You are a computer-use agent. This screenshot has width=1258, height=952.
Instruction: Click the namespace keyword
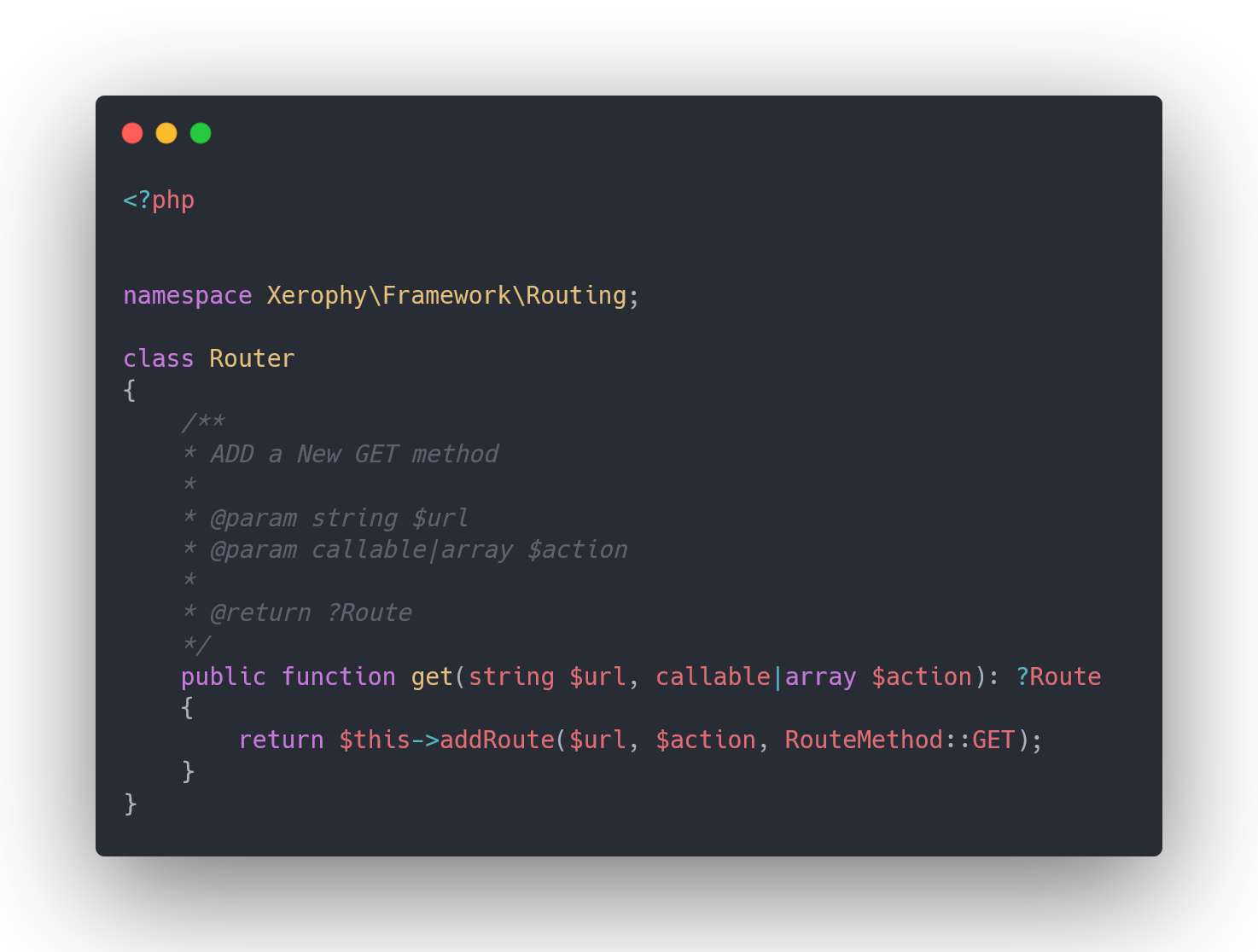[x=187, y=296]
